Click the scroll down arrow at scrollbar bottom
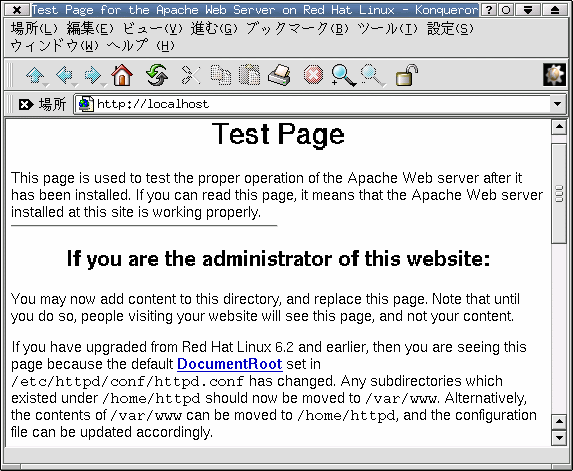Screen dimensions: 573x471 [559, 437]
